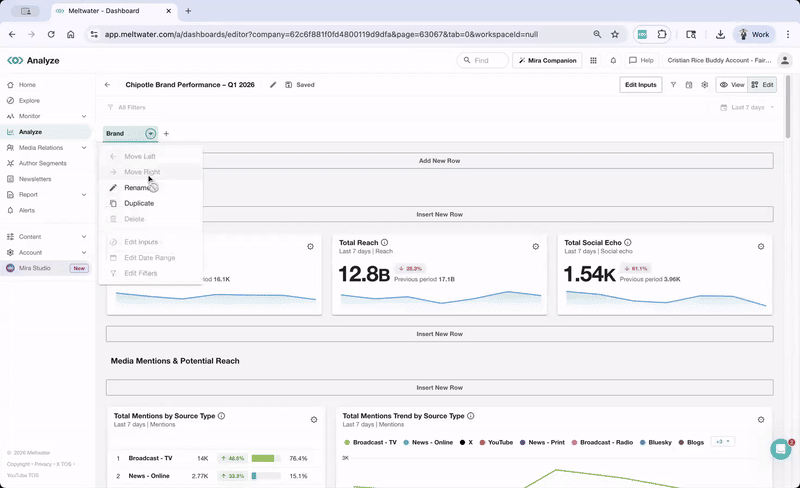
Task: Select Analyze in the sidebar
Action: click(x=30, y=132)
